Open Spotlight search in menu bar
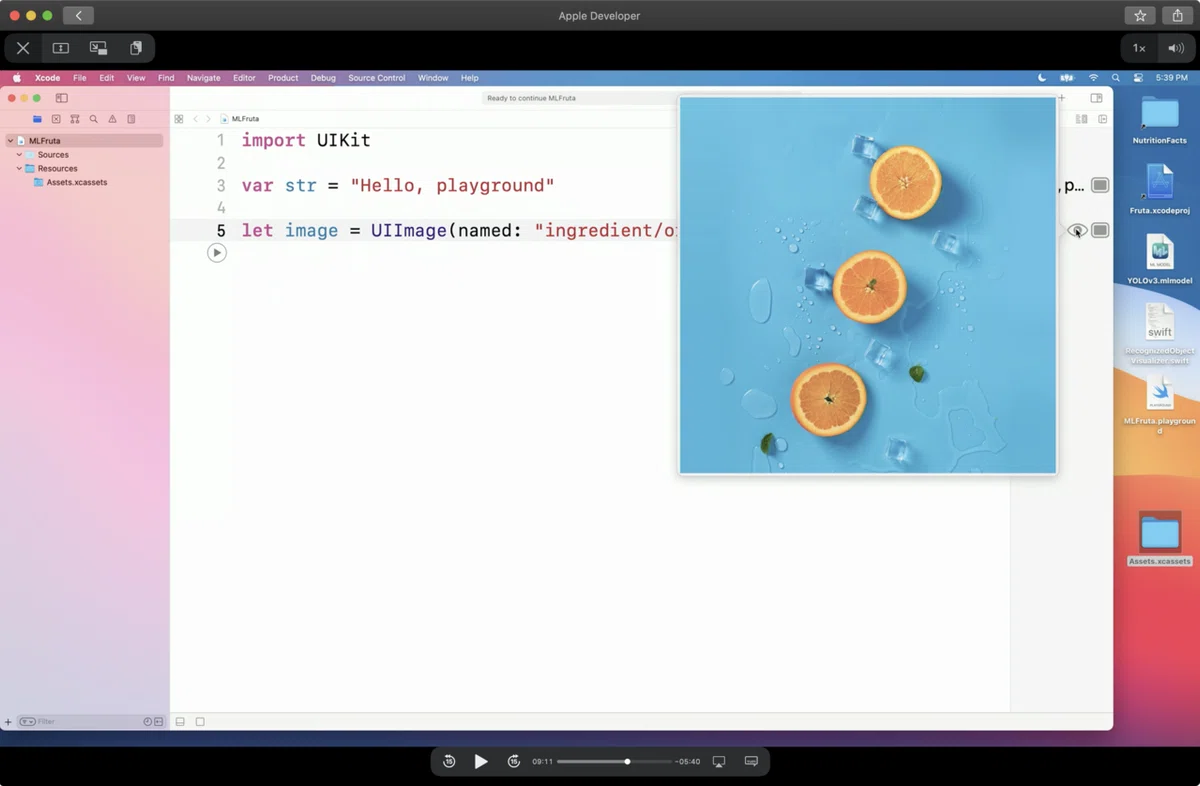This screenshot has width=1200, height=786. [x=1116, y=78]
